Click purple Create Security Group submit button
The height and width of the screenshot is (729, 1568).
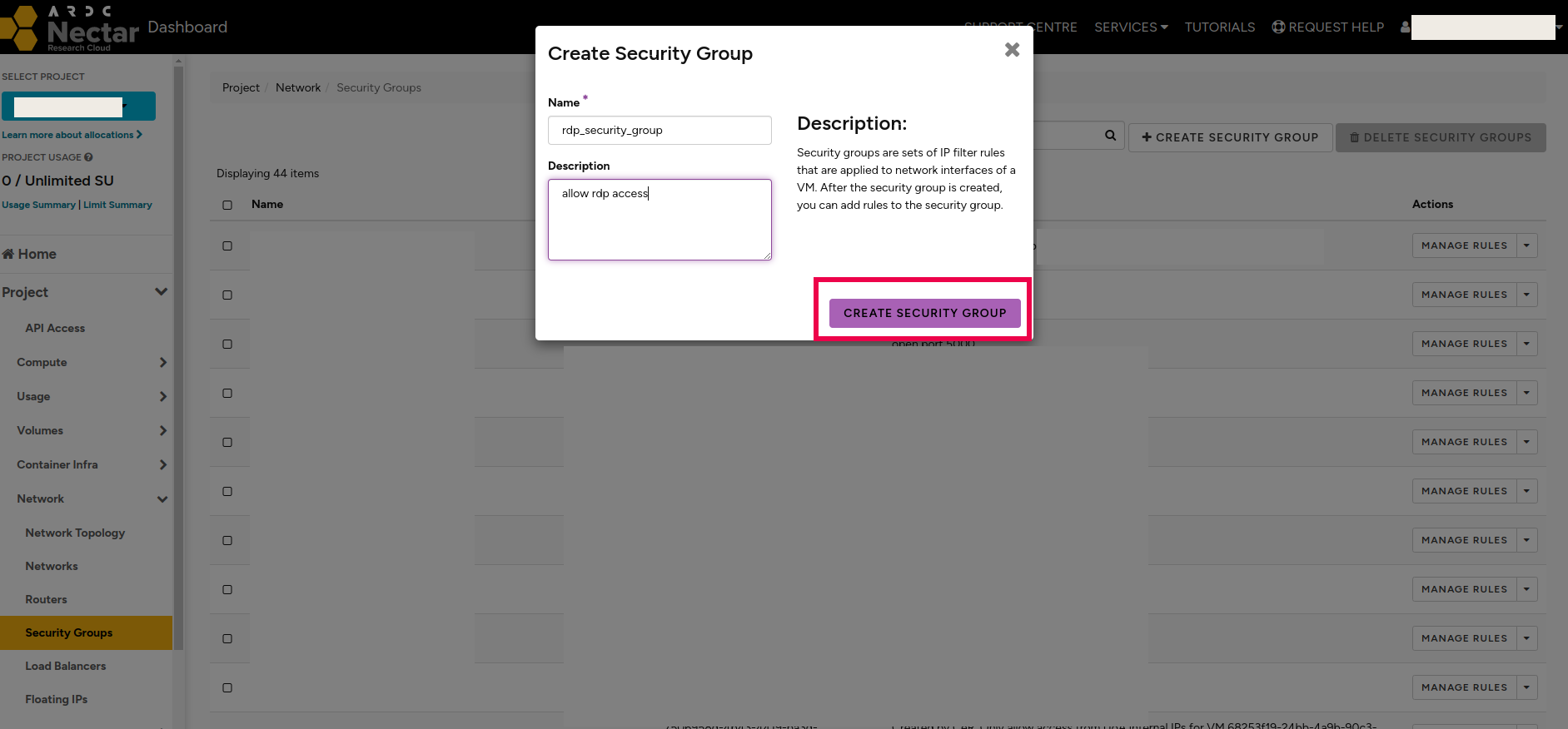point(924,313)
